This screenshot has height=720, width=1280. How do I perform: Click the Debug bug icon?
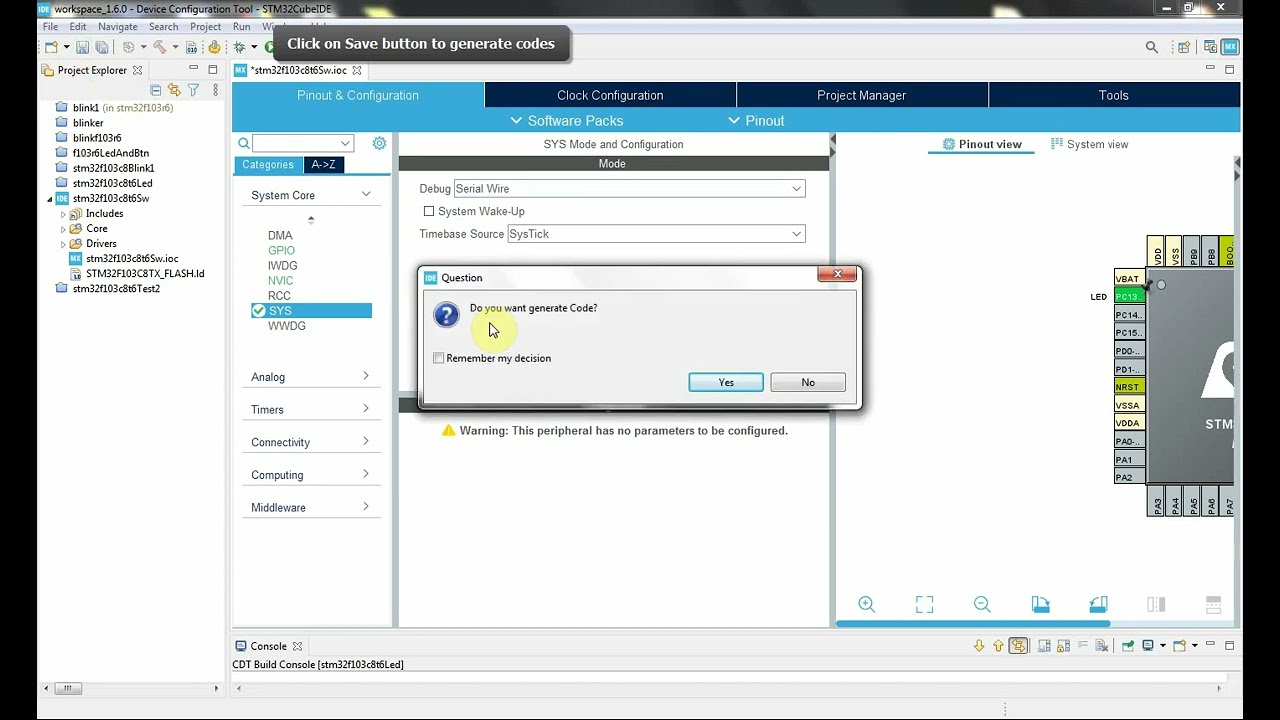pyautogui.click(x=239, y=47)
